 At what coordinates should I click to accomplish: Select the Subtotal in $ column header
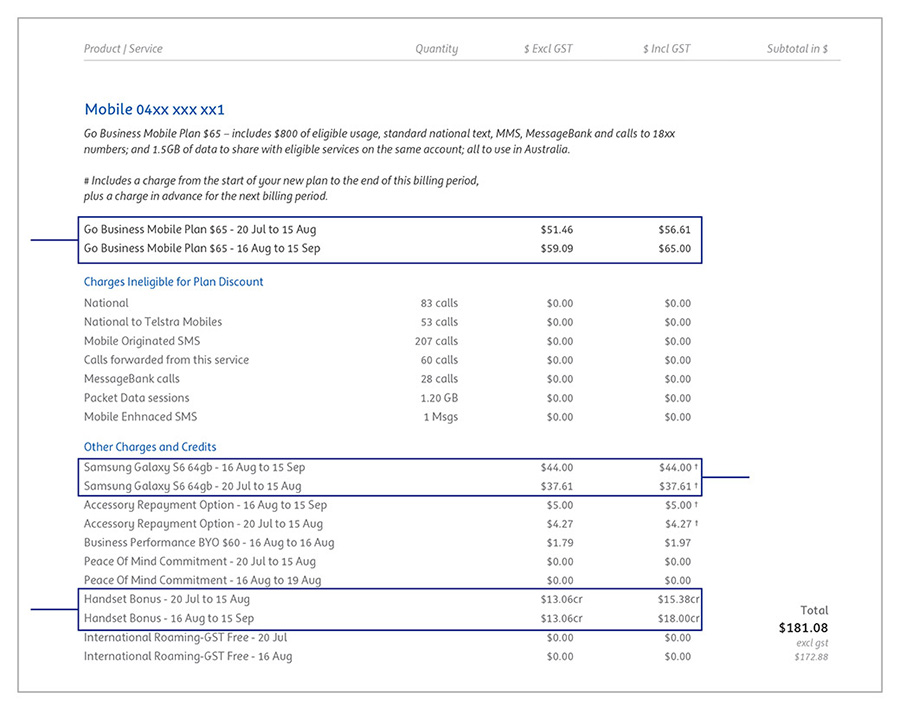797,49
